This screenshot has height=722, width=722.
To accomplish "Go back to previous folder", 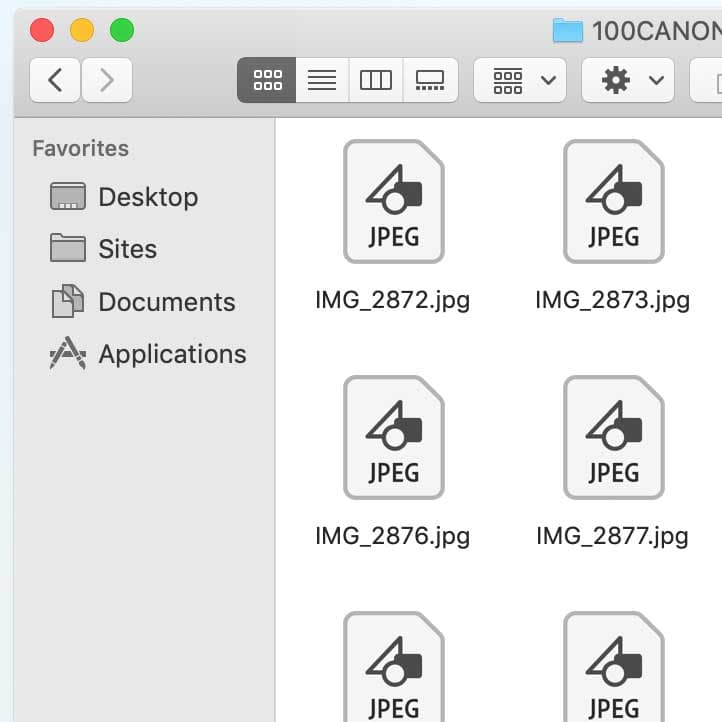I will click(x=55, y=80).
